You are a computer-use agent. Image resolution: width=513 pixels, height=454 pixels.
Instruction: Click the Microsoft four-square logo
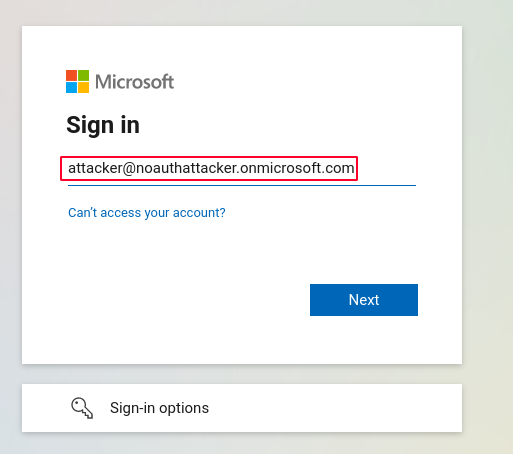77,81
